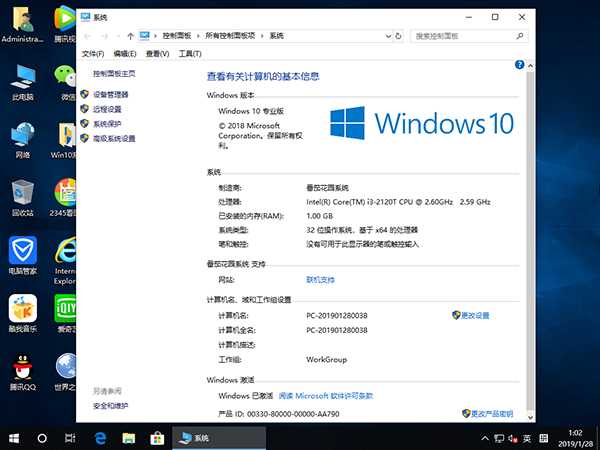Click the blue help question mark icon
Image resolution: width=600 pixels, height=450 pixels.
click(x=519, y=65)
